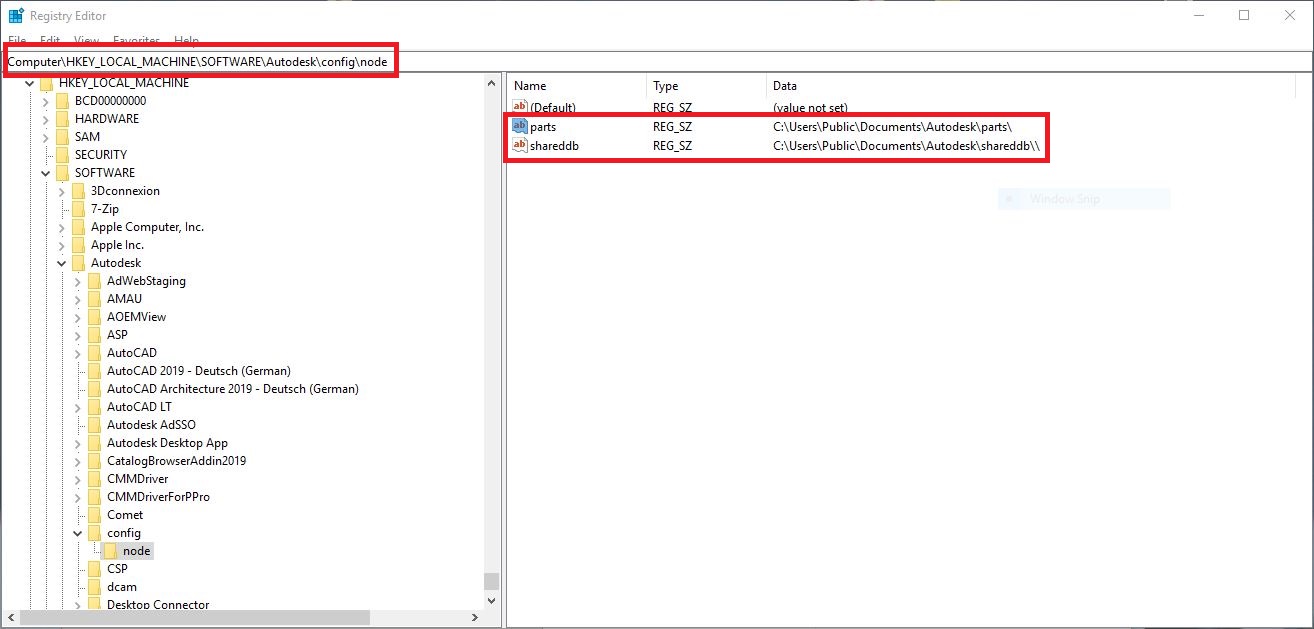1314x629 pixels.
Task: Click the Registry Editor icon in the title bar
Action: 14,14
